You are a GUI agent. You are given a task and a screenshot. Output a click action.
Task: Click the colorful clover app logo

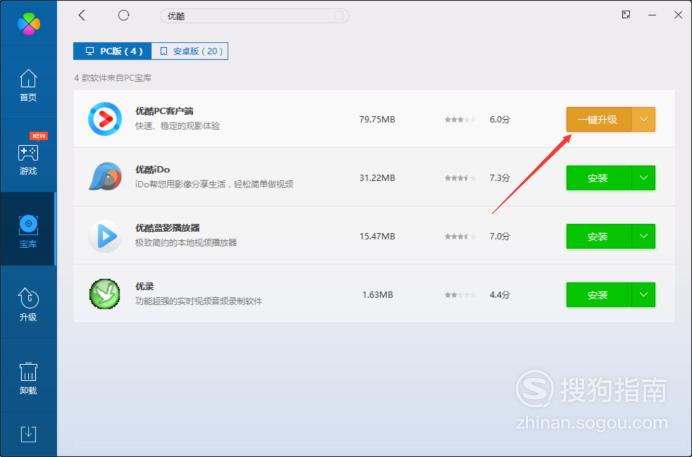[x=29, y=23]
